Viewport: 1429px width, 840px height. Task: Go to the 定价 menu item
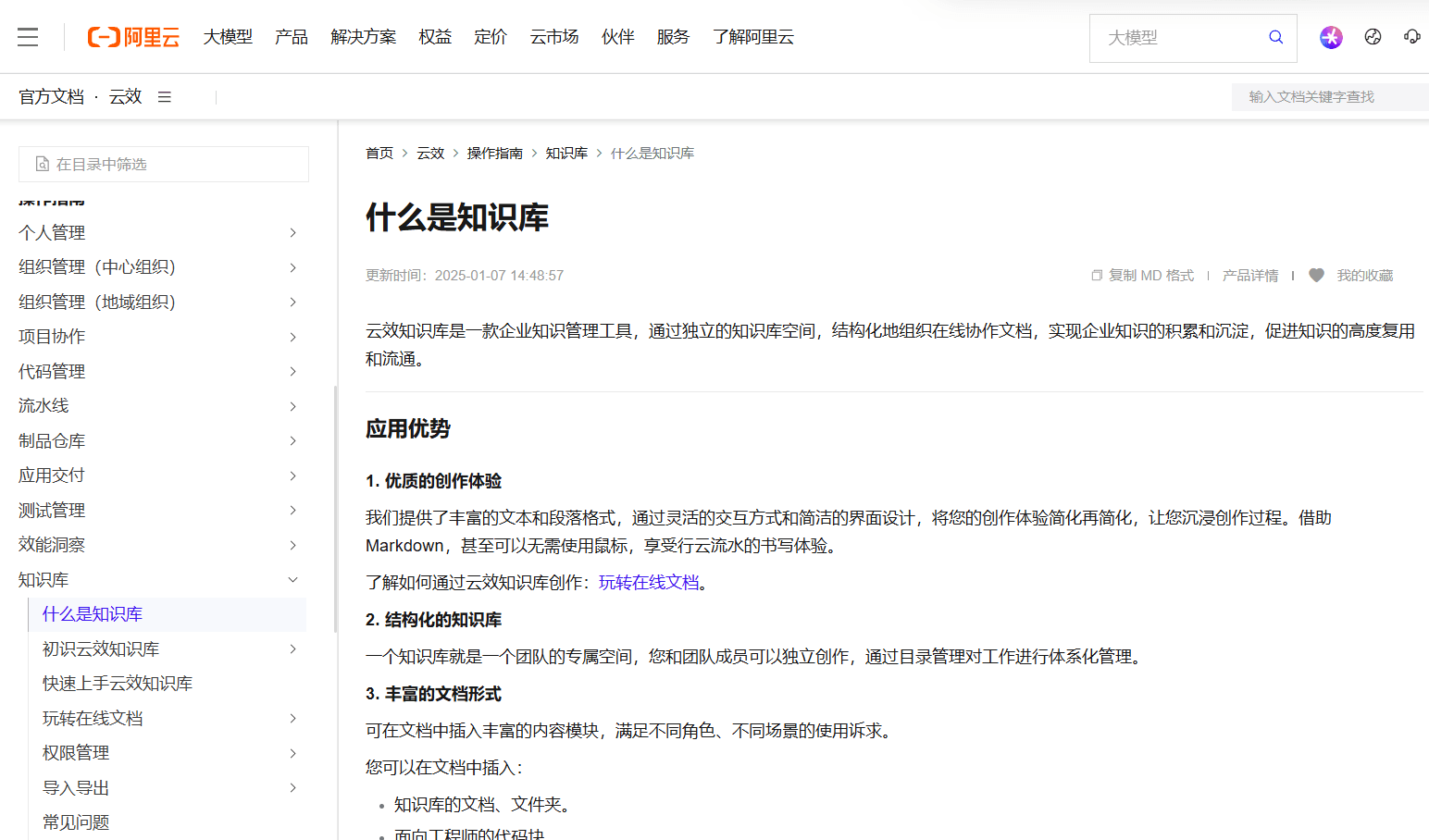click(490, 37)
